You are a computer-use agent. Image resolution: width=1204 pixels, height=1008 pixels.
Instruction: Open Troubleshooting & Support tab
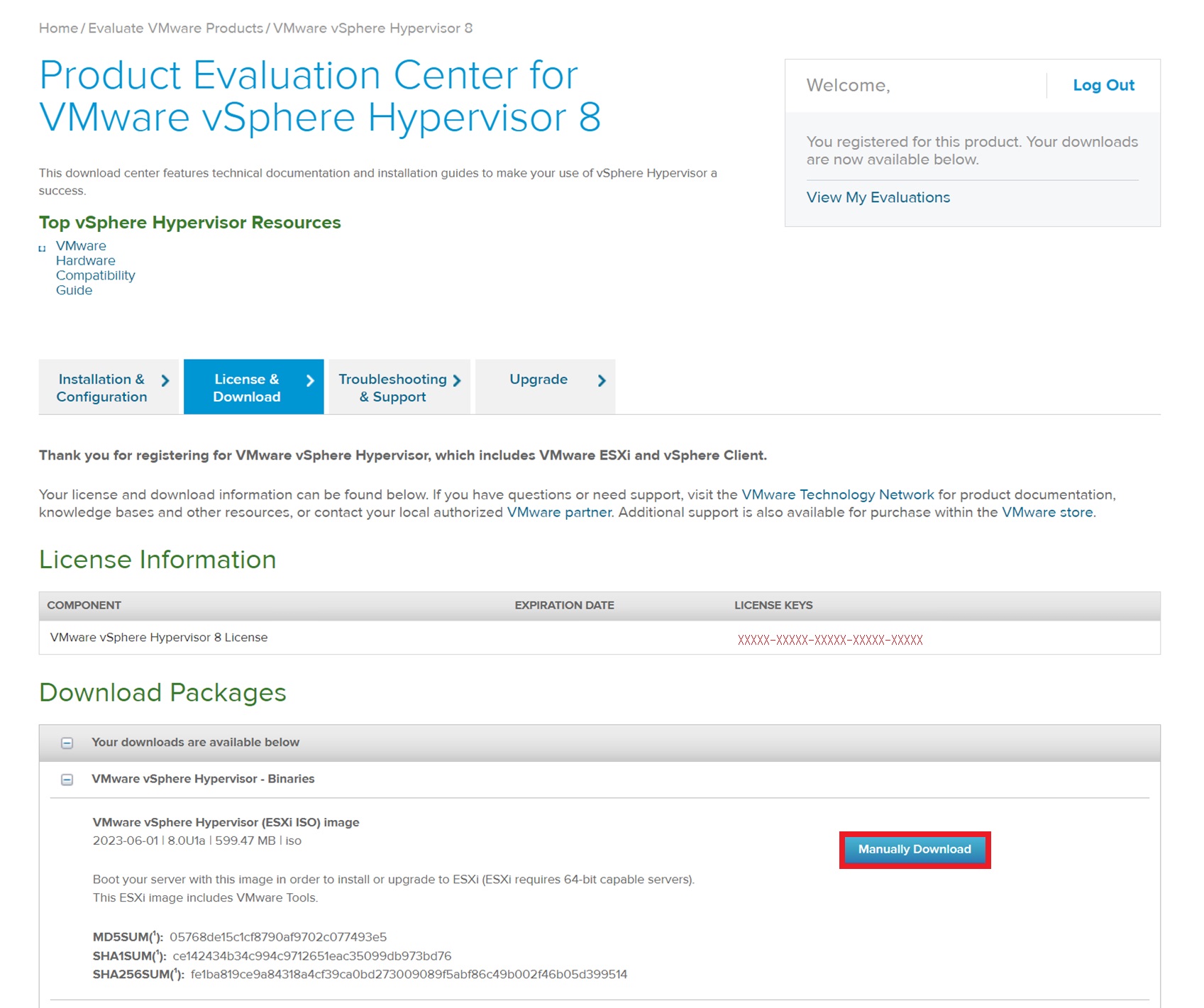(x=399, y=387)
